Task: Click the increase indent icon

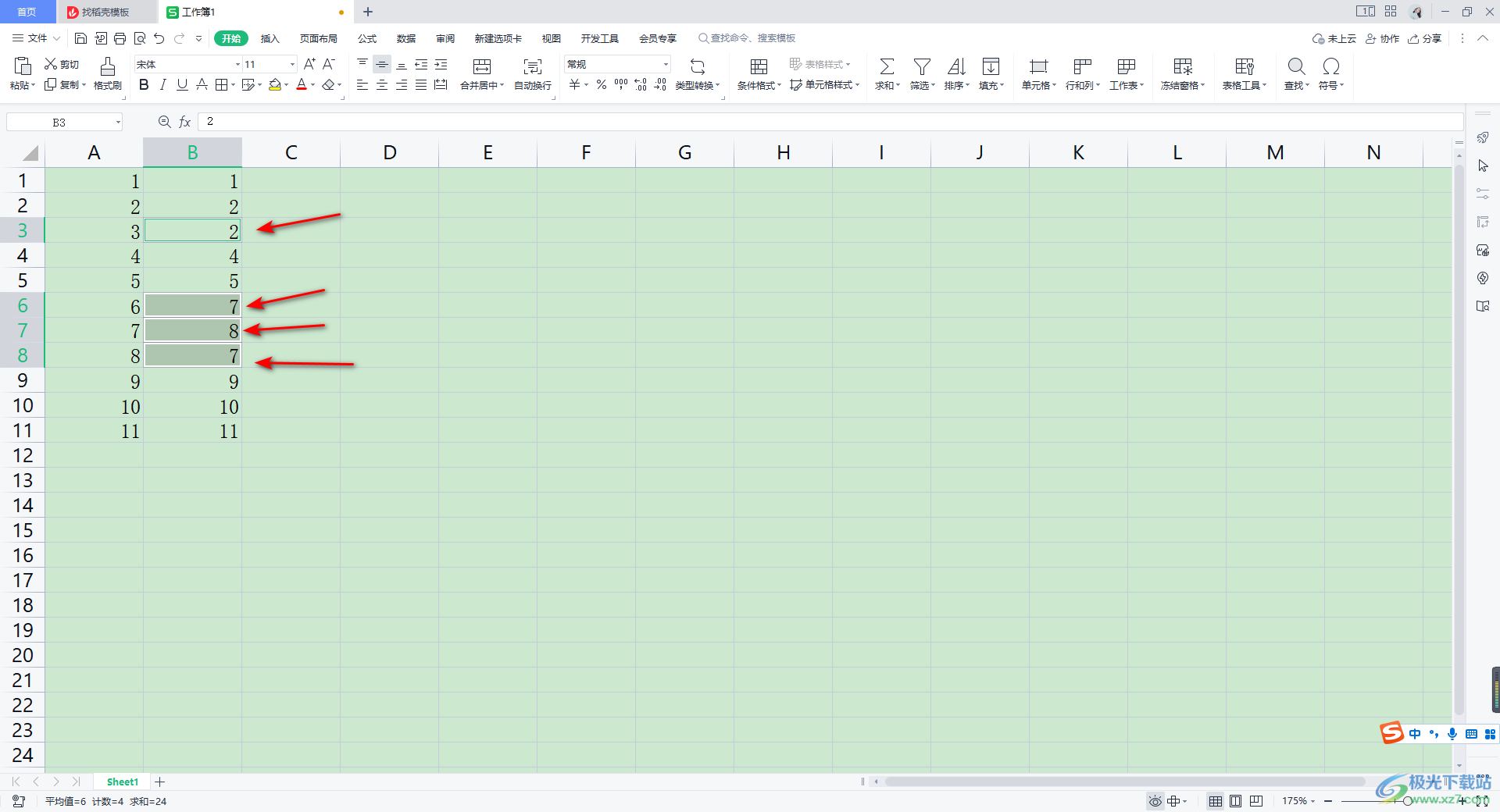Action: click(x=441, y=64)
